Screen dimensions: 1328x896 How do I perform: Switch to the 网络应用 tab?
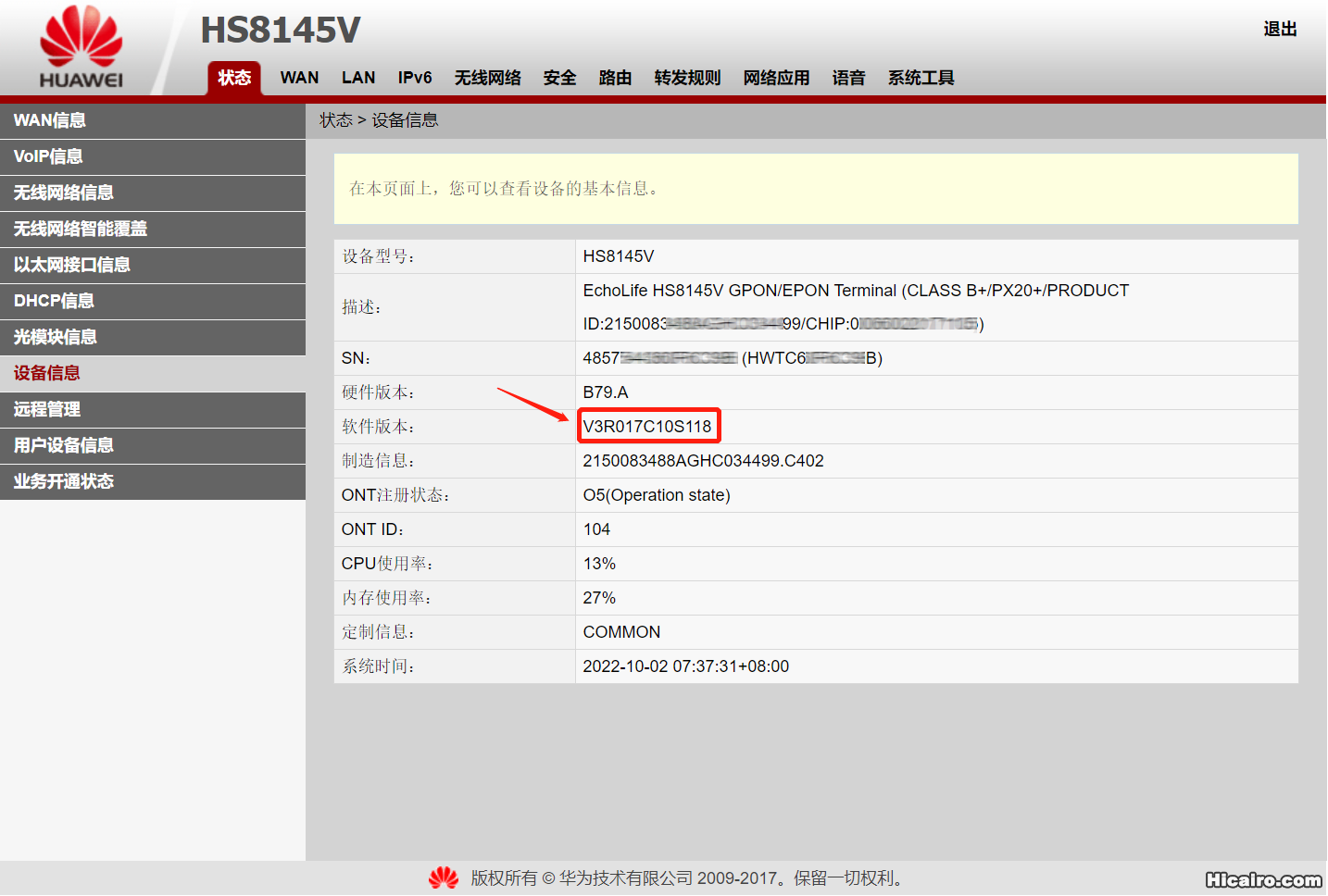[x=776, y=78]
